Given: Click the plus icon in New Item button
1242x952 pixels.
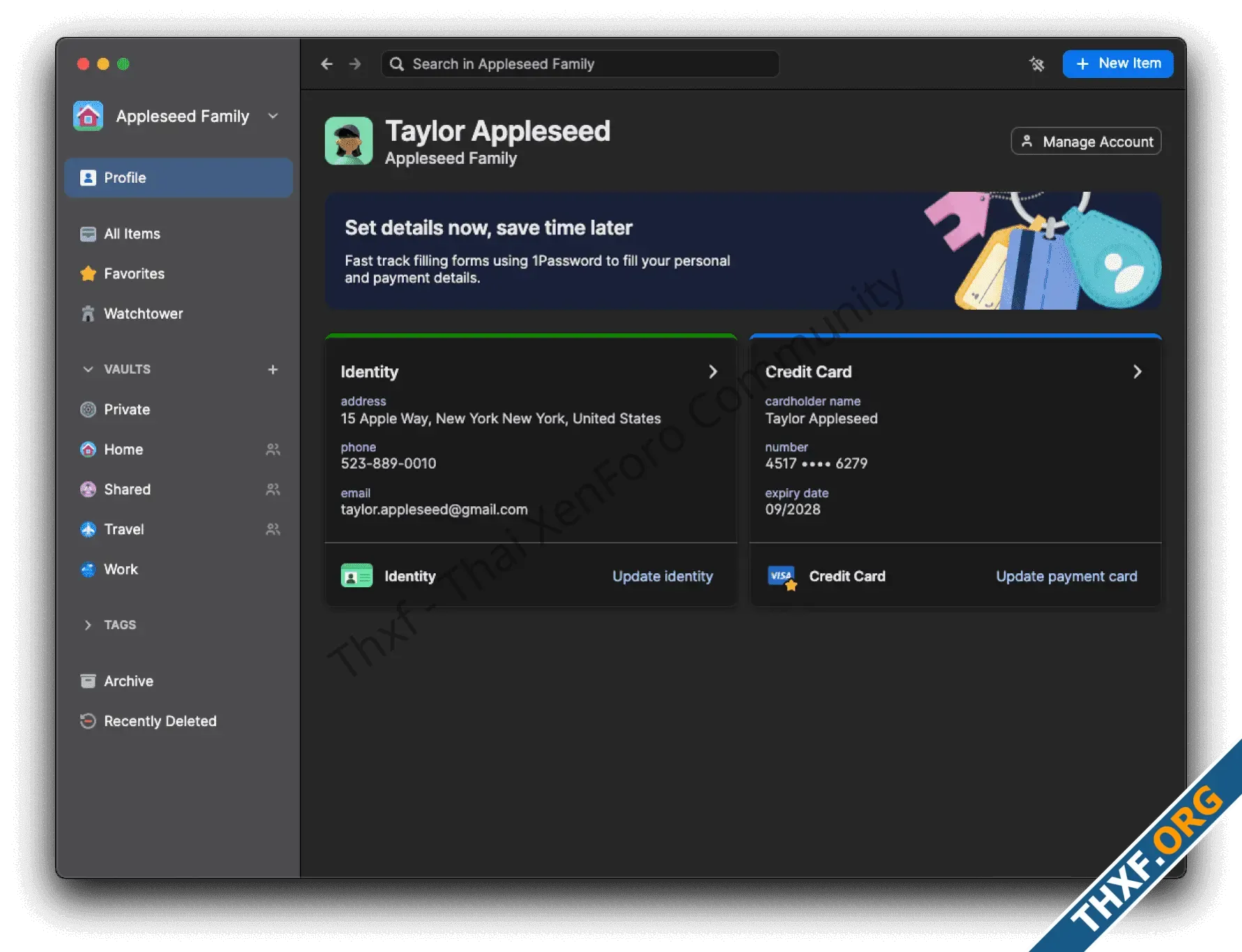Looking at the screenshot, I should [x=1082, y=64].
